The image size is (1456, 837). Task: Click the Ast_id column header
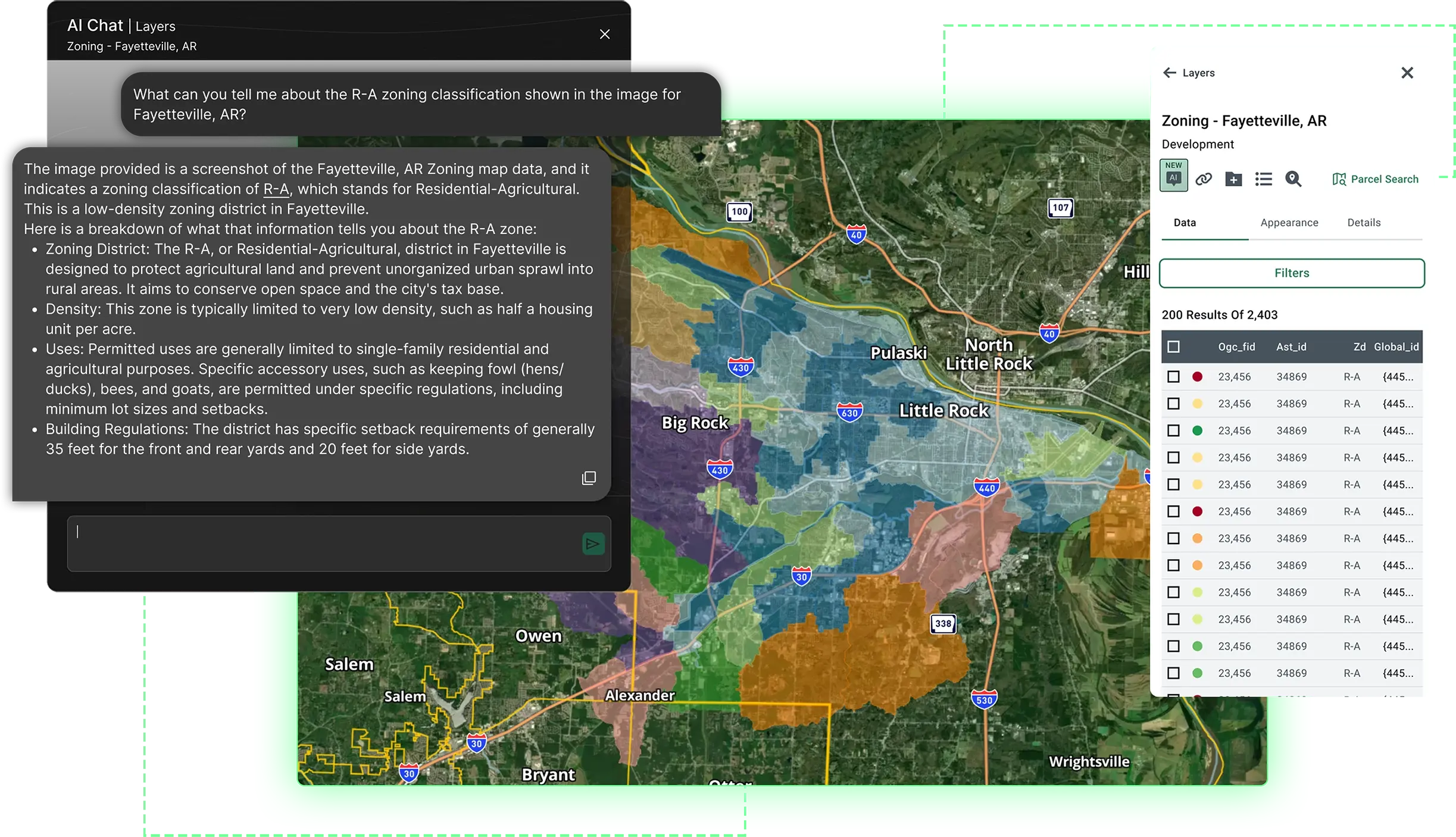[1291, 346]
